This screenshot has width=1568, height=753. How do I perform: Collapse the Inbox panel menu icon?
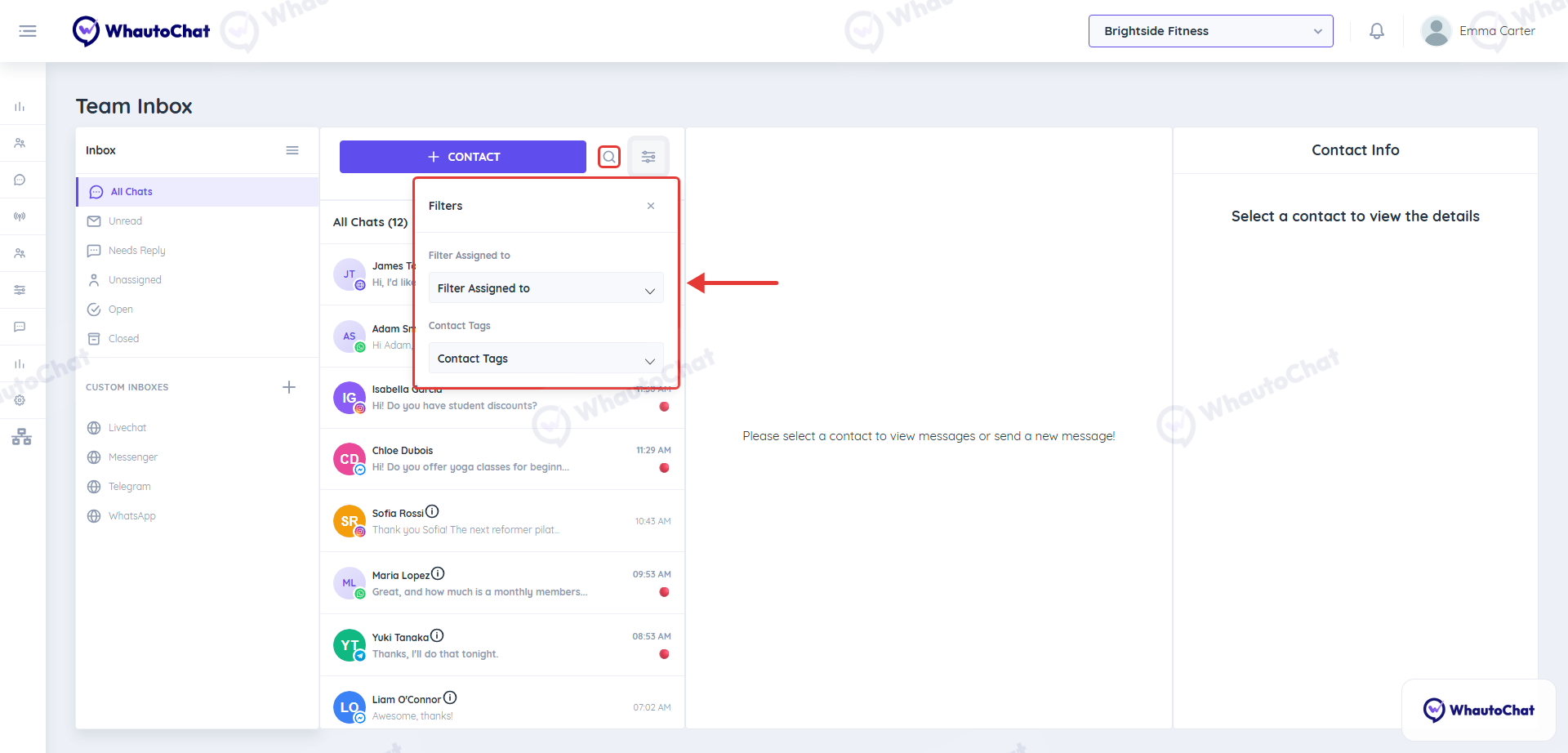coord(292,150)
